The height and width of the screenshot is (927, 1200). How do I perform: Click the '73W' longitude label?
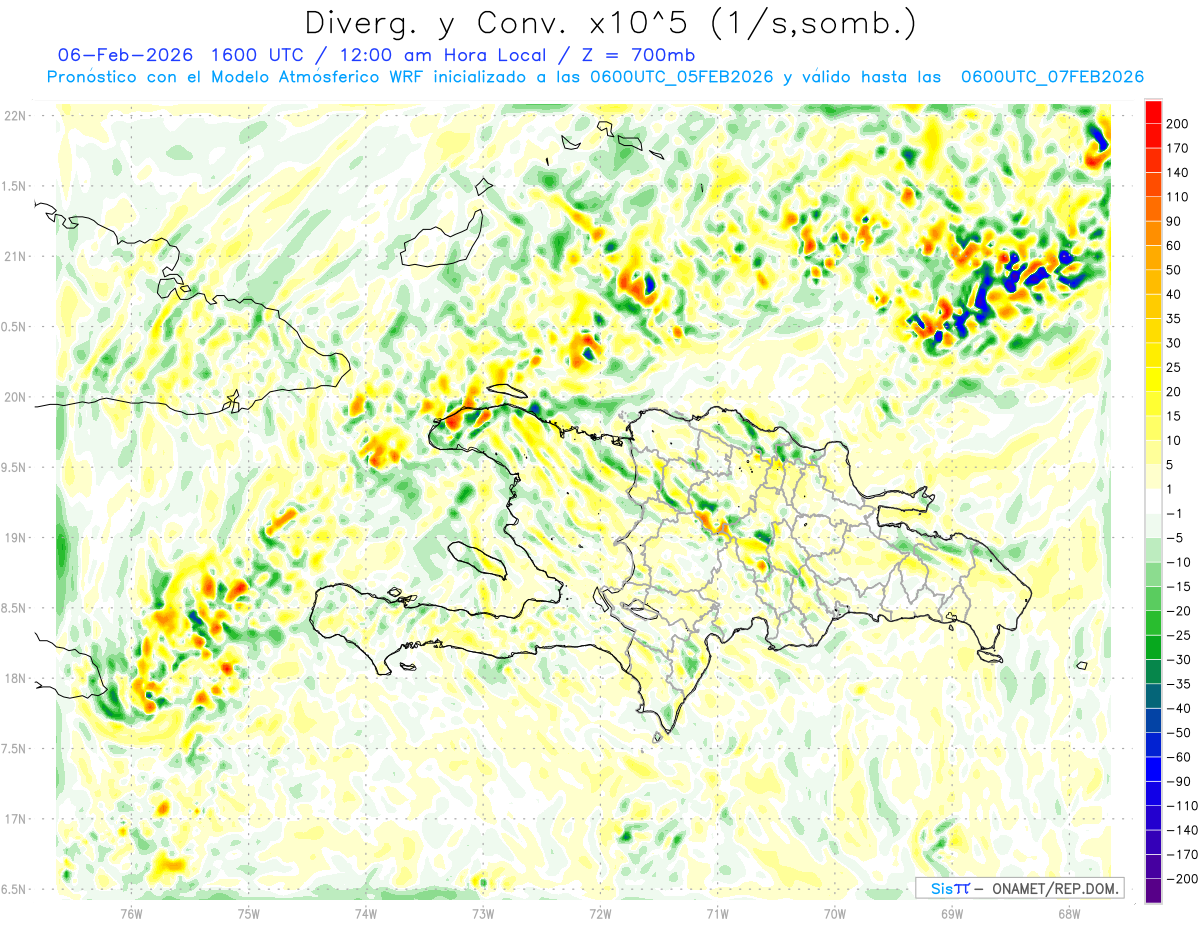click(483, 912)
